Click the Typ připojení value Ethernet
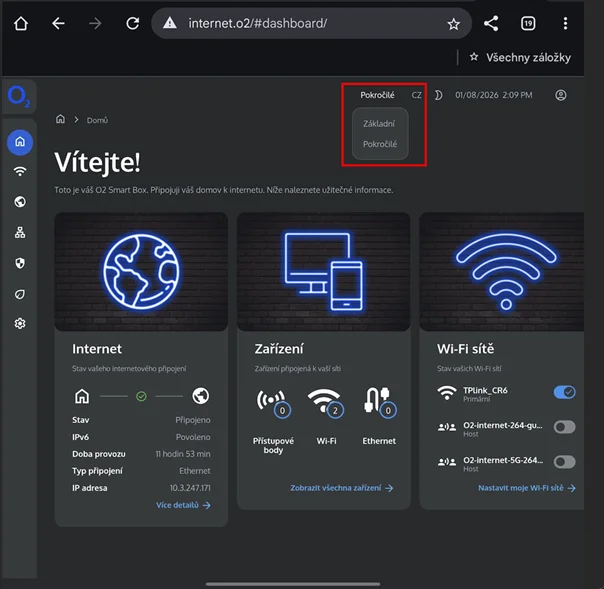The width and height of the screenshot is (604, 589). (x=195, y=471)
